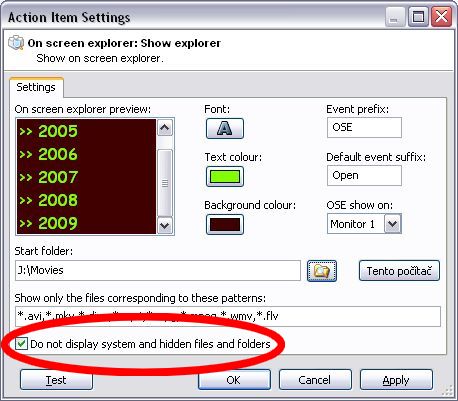Confirm with the OK button
This screenshot has height=401, width=458.
[x=234, y=380]
